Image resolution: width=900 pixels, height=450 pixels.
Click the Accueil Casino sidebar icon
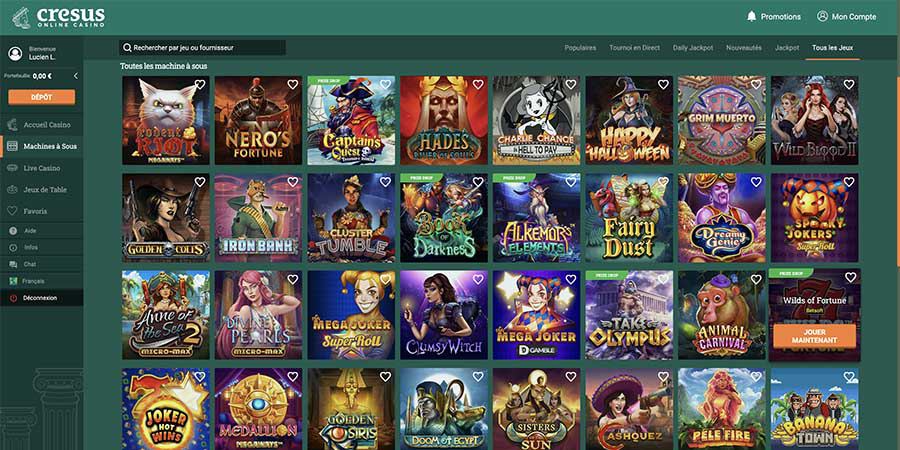(x=12, y=125)
